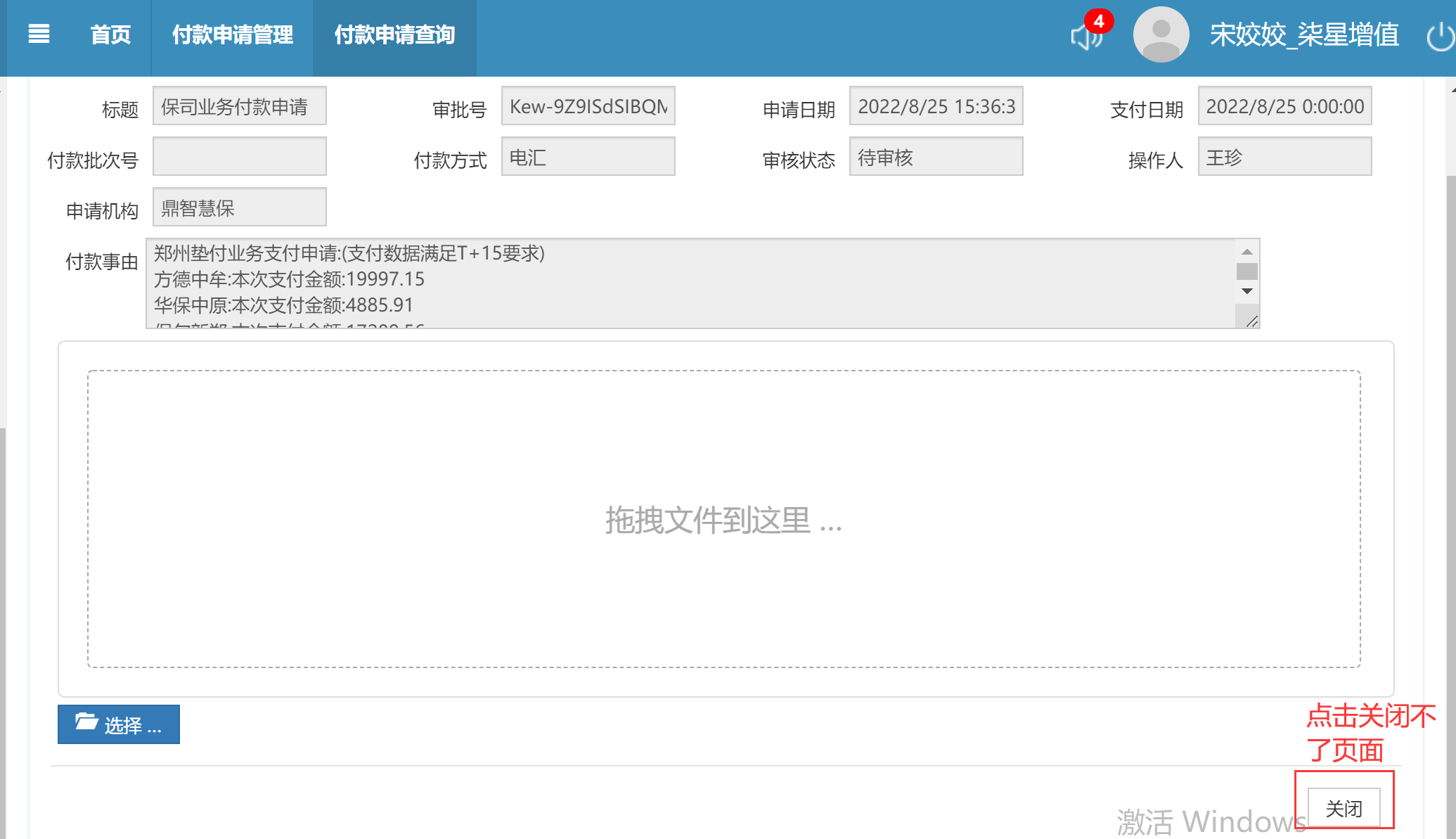1456x839 pixels.
Task: Click the 标题 input field
Action: click(x=240, y=106)
